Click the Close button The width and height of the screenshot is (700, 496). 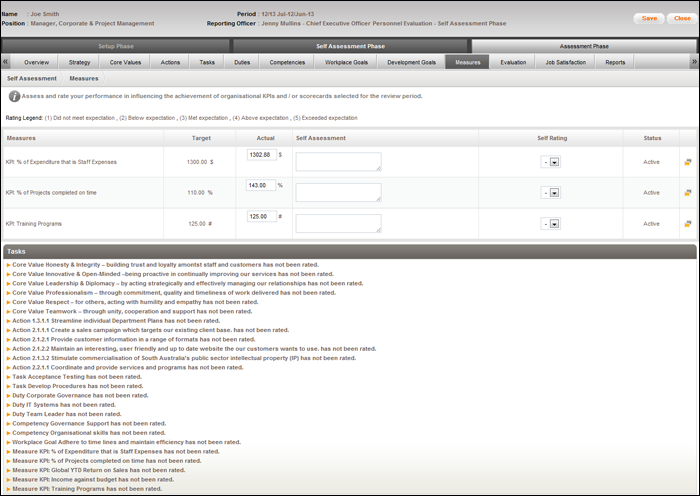pyautogui.click(x=682, y=18)
